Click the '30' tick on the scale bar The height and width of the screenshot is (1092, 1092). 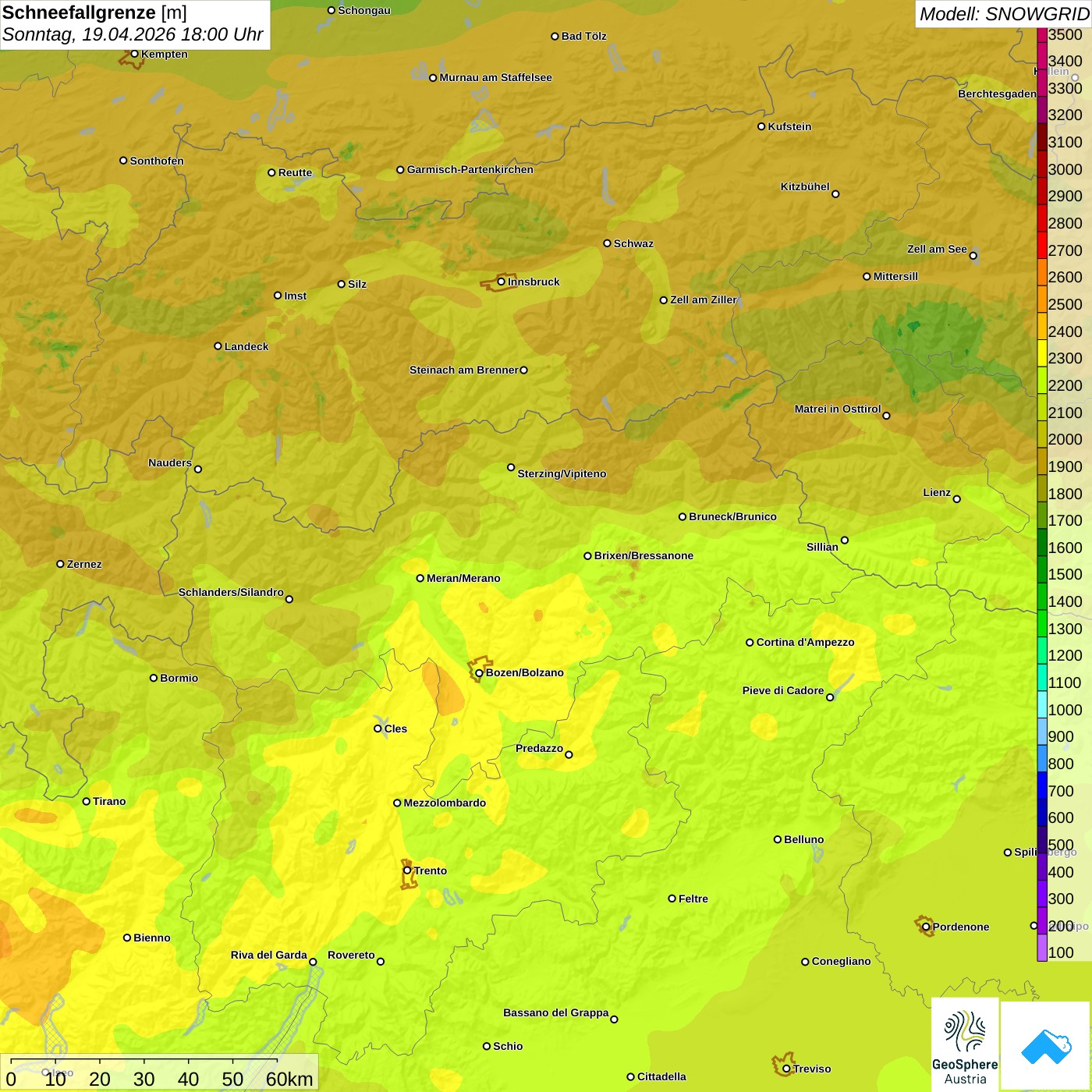(144, 1079)
